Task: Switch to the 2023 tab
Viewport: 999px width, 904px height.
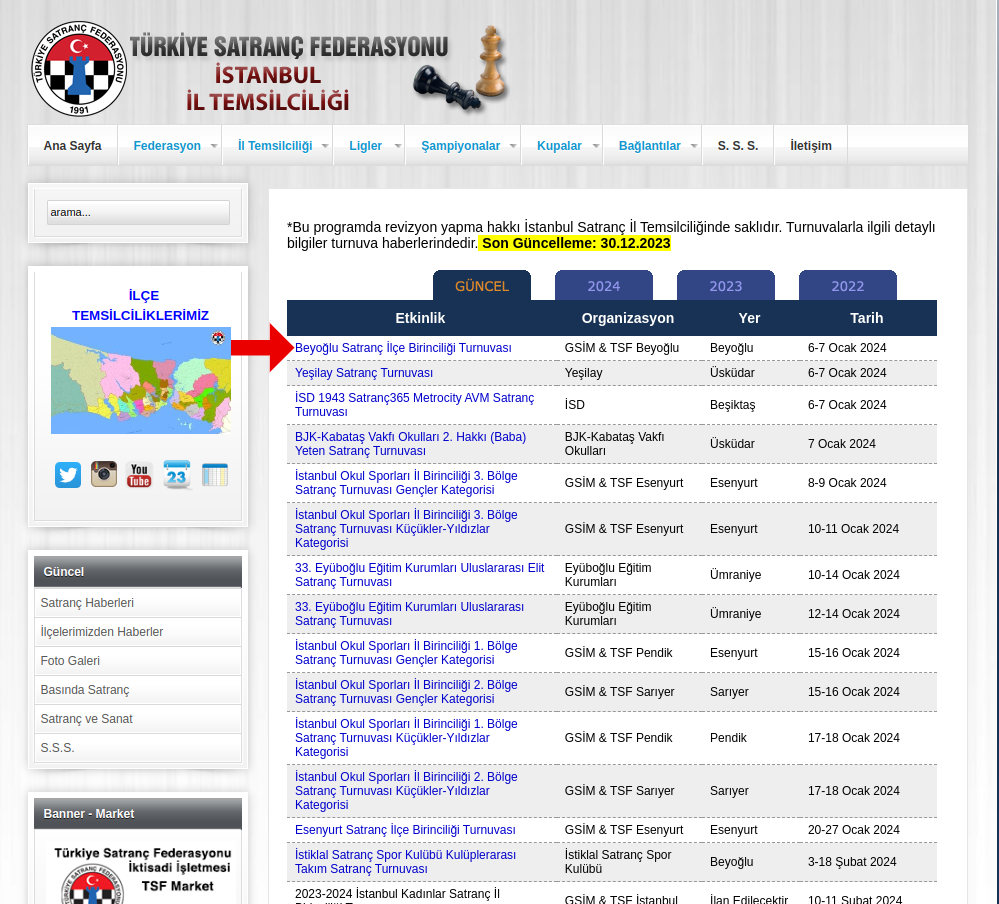Action: pyautogui.click(x=726, y=286)
